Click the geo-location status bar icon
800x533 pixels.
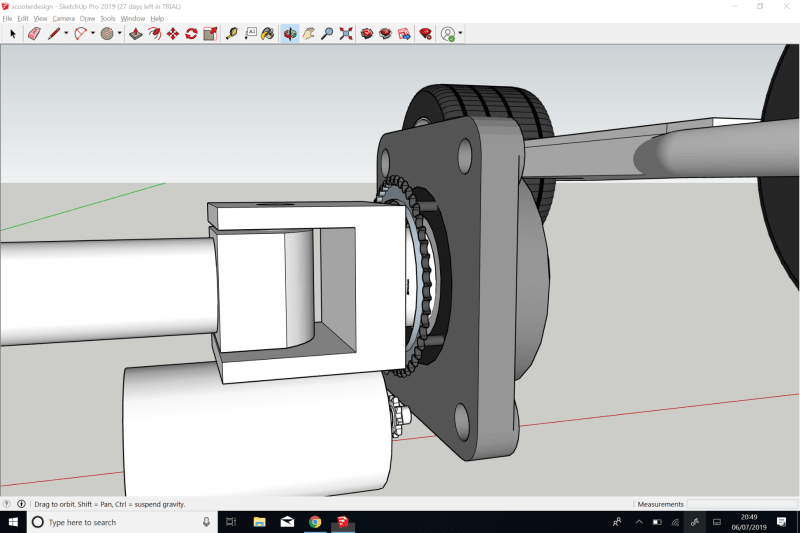point(7,504)
